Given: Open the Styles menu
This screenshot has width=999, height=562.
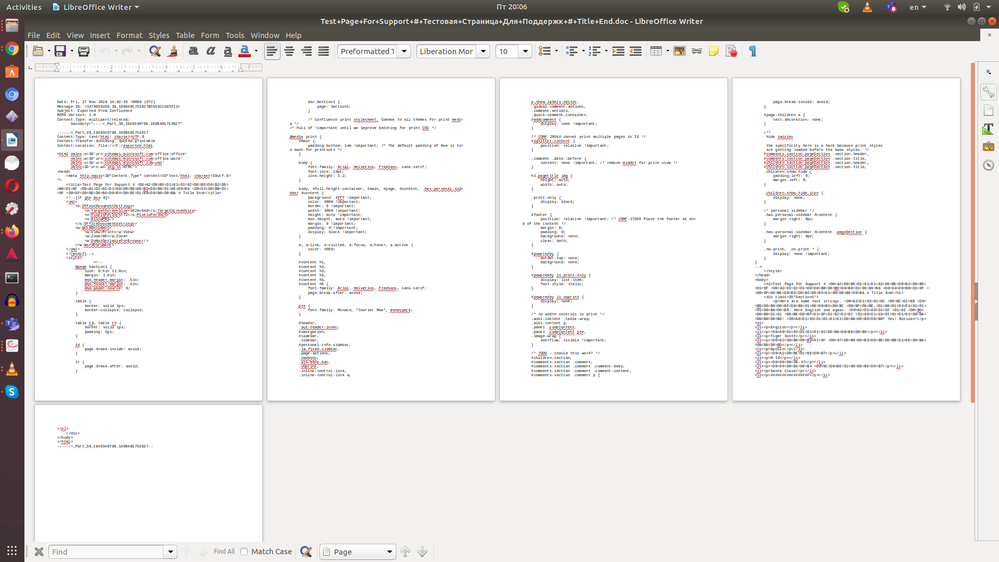Looking at the screenshot, I should [159, 35].
